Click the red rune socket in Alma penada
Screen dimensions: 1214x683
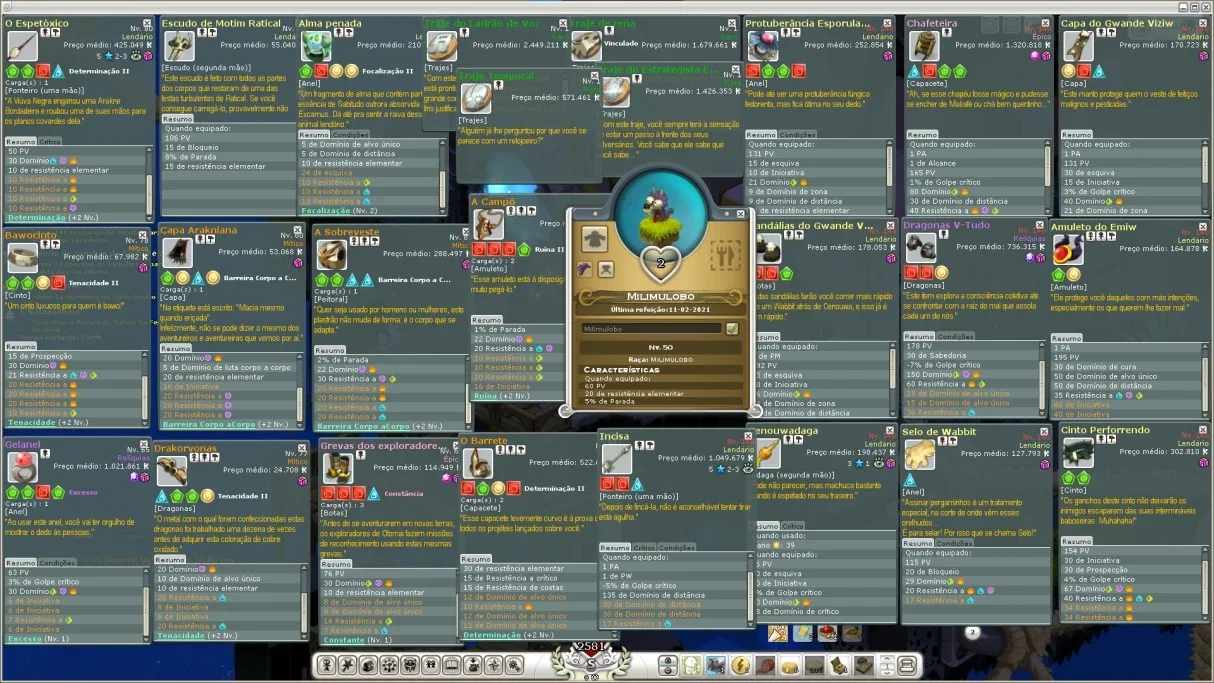coord(321,71)
